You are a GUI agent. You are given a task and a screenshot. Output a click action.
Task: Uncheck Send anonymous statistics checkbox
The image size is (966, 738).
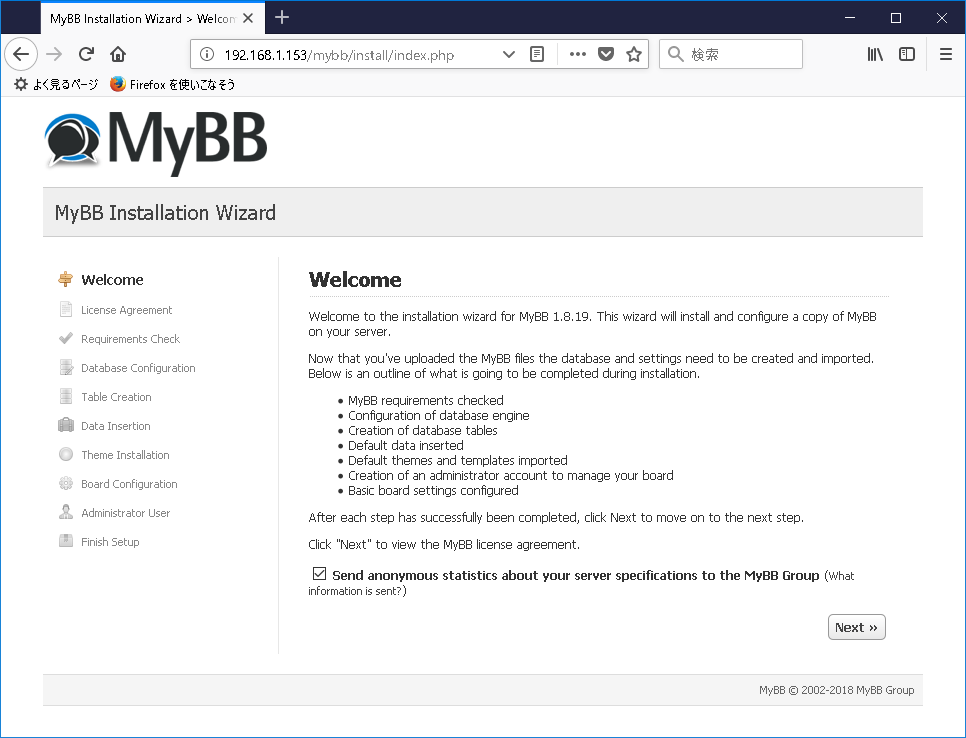point(319,574)
